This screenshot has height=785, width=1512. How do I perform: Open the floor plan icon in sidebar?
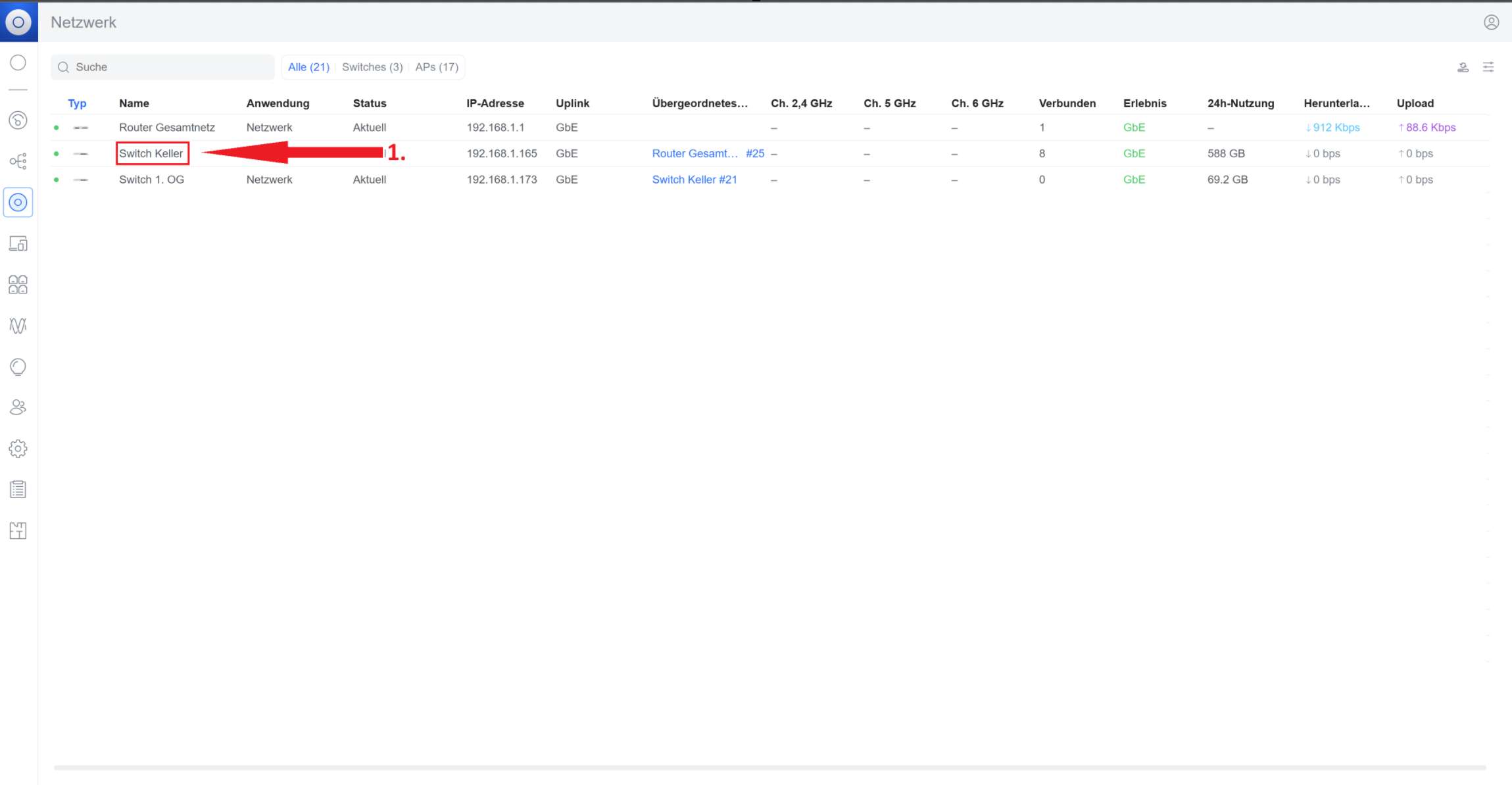click(18, 530)
